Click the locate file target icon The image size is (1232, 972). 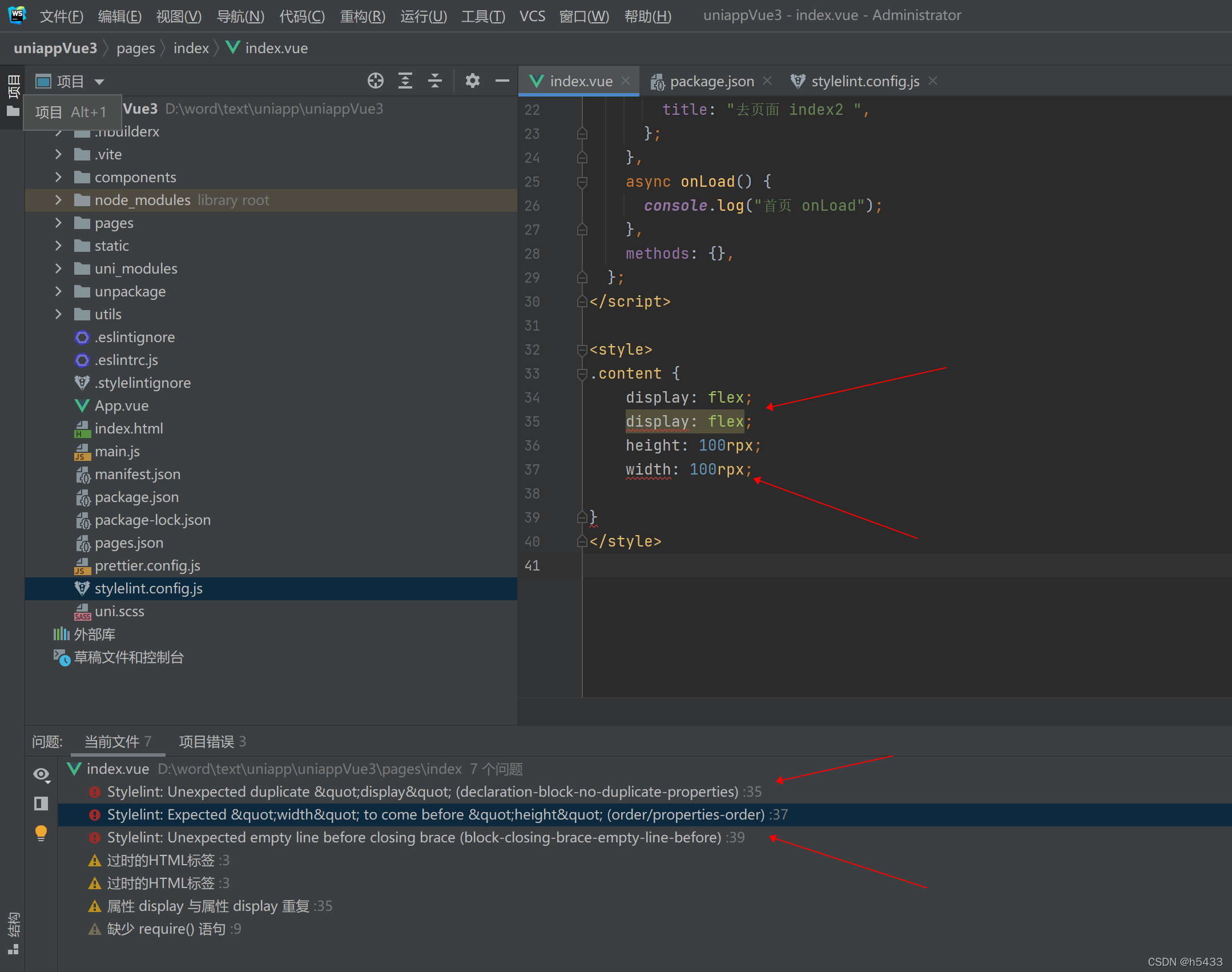pos(375,81)
